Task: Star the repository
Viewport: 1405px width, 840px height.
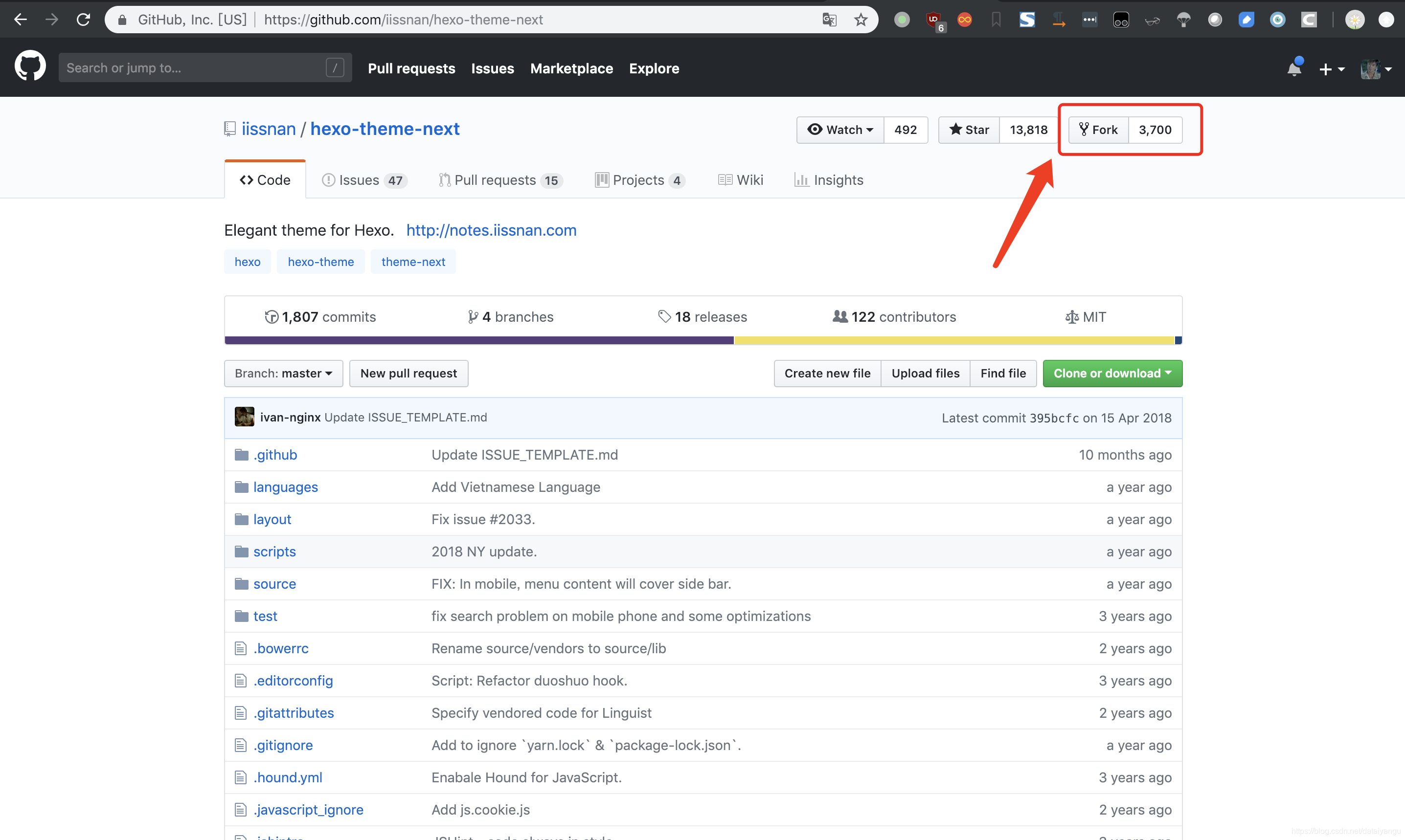Action: coord(969,130)
